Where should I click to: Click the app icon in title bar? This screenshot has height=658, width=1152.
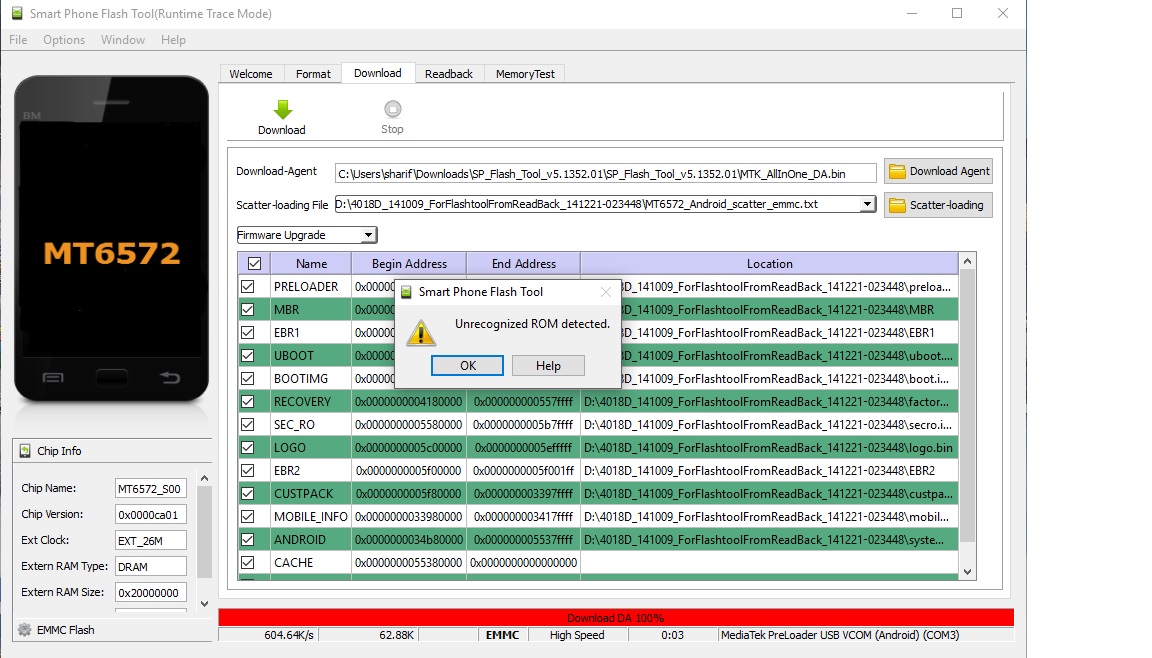click(x=15, y=14)
